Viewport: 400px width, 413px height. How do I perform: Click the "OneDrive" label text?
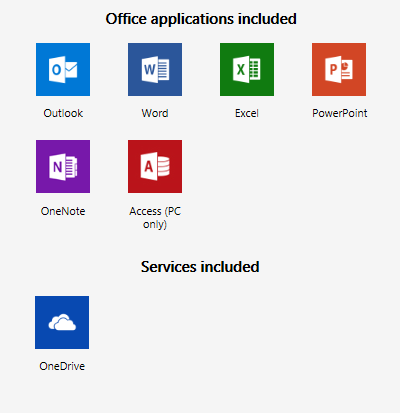tap(62, 366)
